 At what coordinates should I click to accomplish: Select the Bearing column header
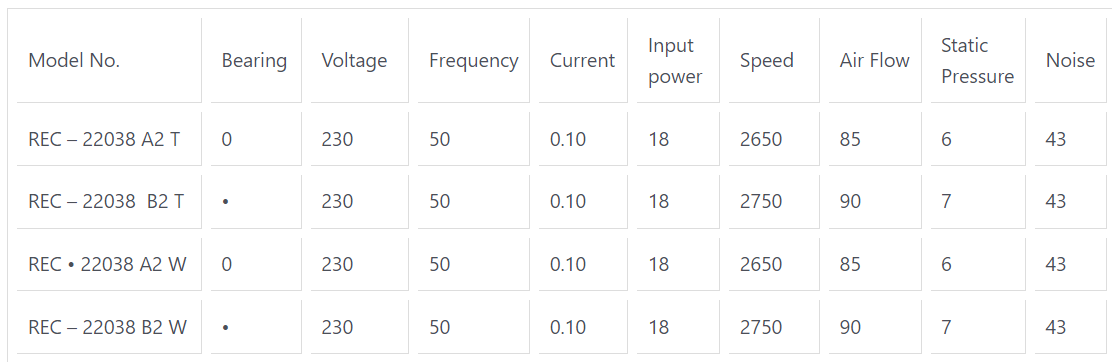(x=254, y=61)
